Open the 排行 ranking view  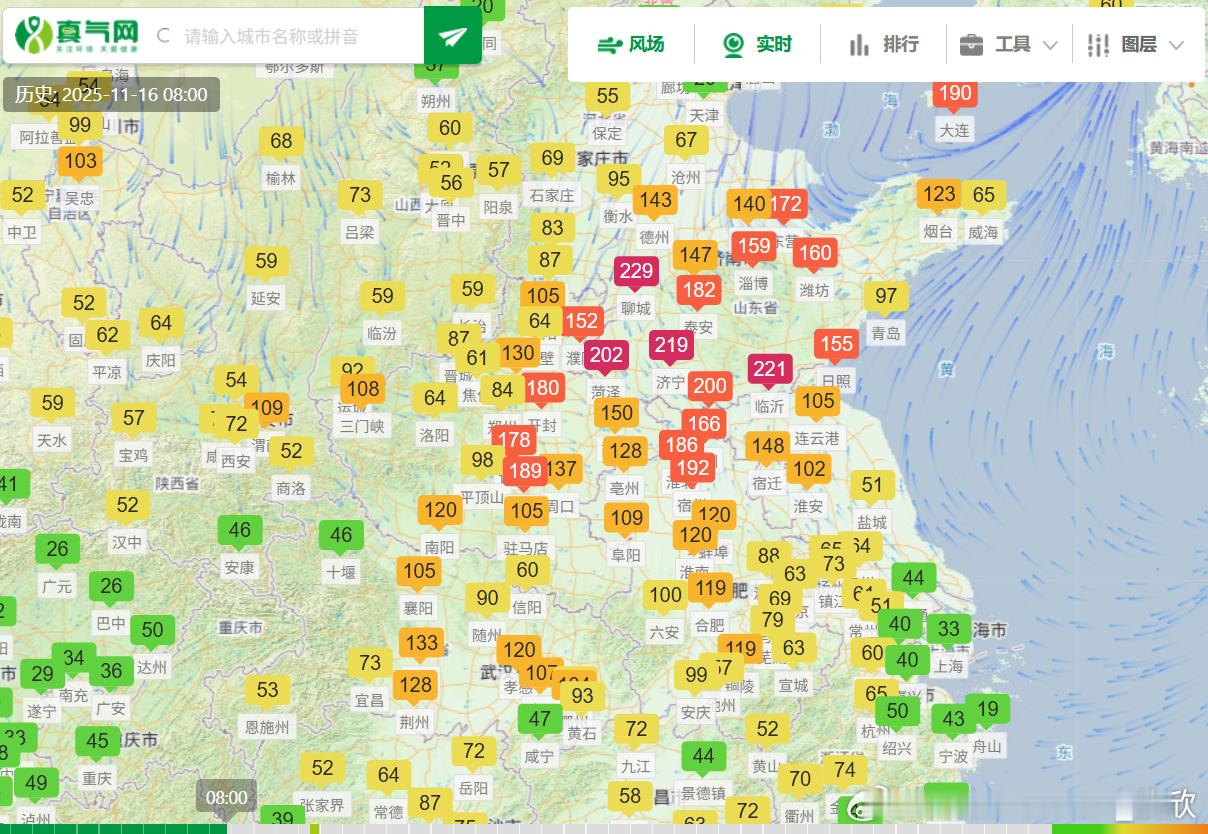pyautogui.click(x=884, y=44)
